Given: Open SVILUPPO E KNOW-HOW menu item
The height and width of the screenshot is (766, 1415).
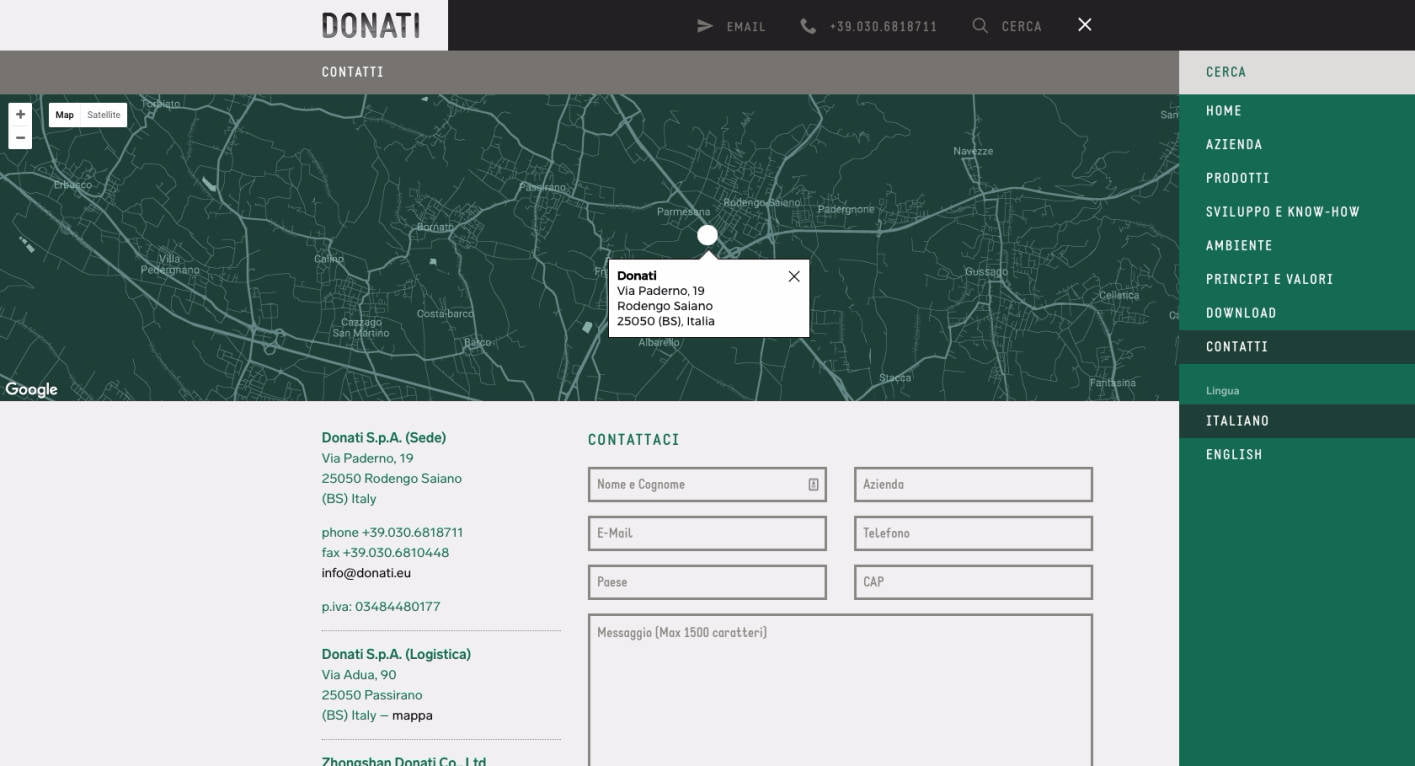Looking at the screenshot, I should (x=1297, y=212).
